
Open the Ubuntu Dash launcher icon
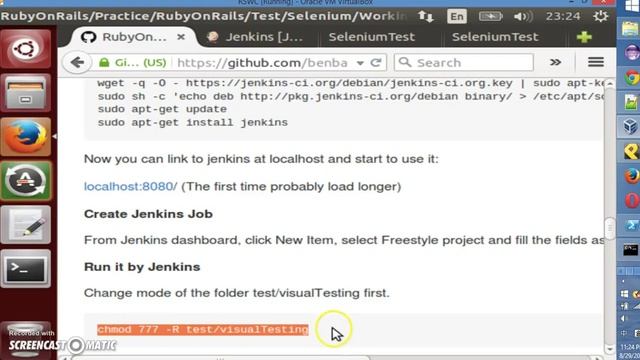26,49
